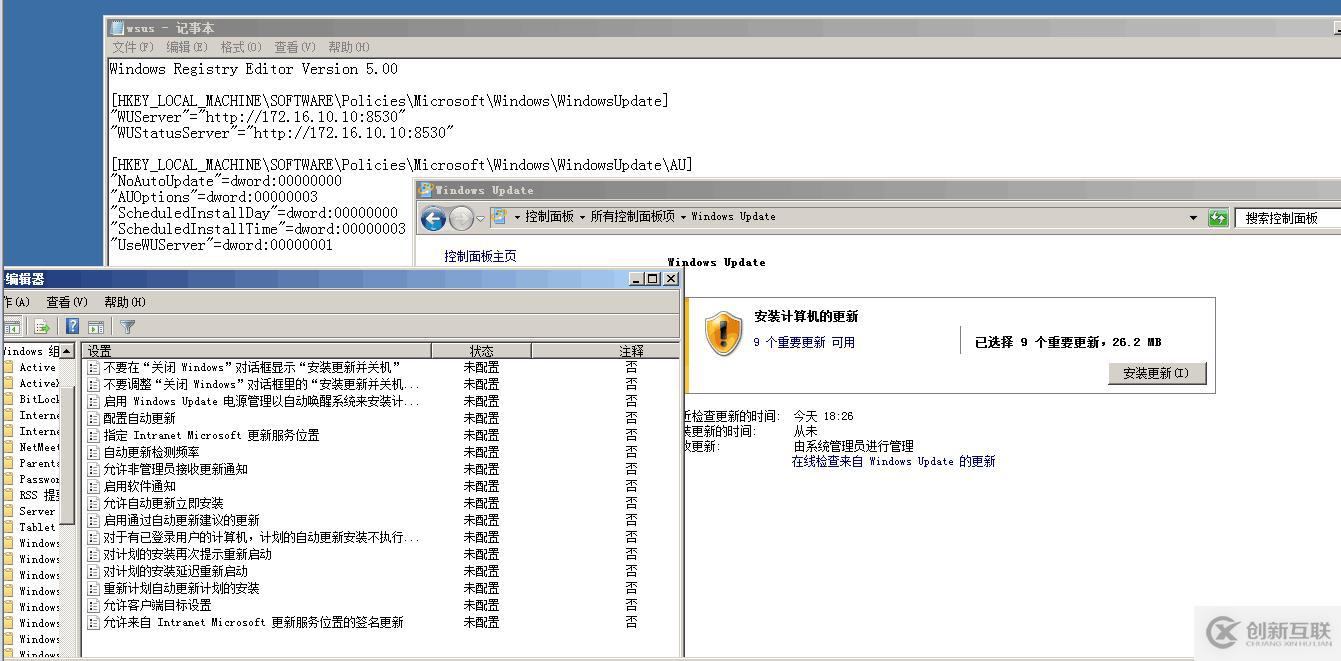The height and width of the screenshot is (661, 1341).
Task: Open the dropdown arrow next to 控制面板 breadcrumb
Action: point(583,217)
